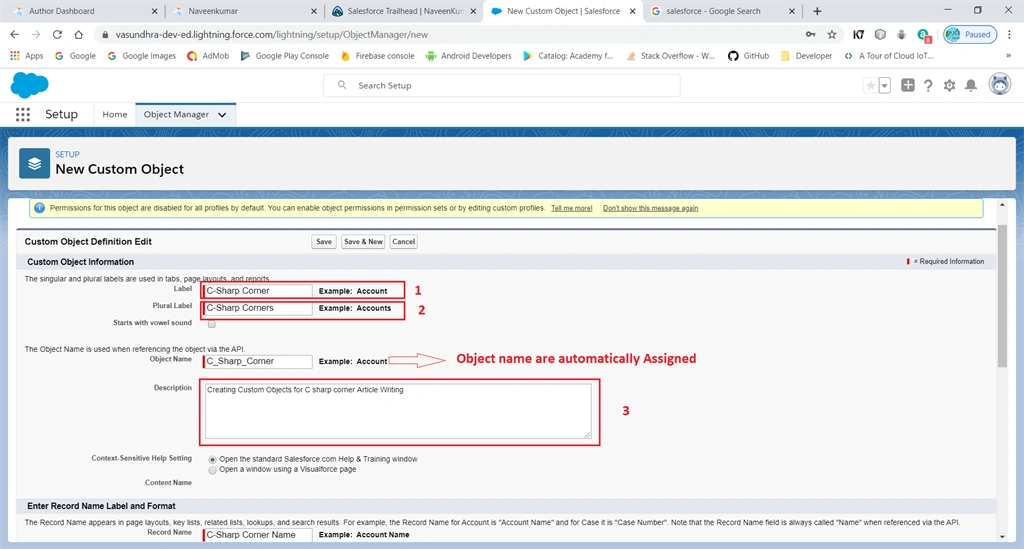The height and width of the screenshot is (549, 1024).
Task: Click the page vertical scrollbar thumb
Action: click(x=1002, y=296)
